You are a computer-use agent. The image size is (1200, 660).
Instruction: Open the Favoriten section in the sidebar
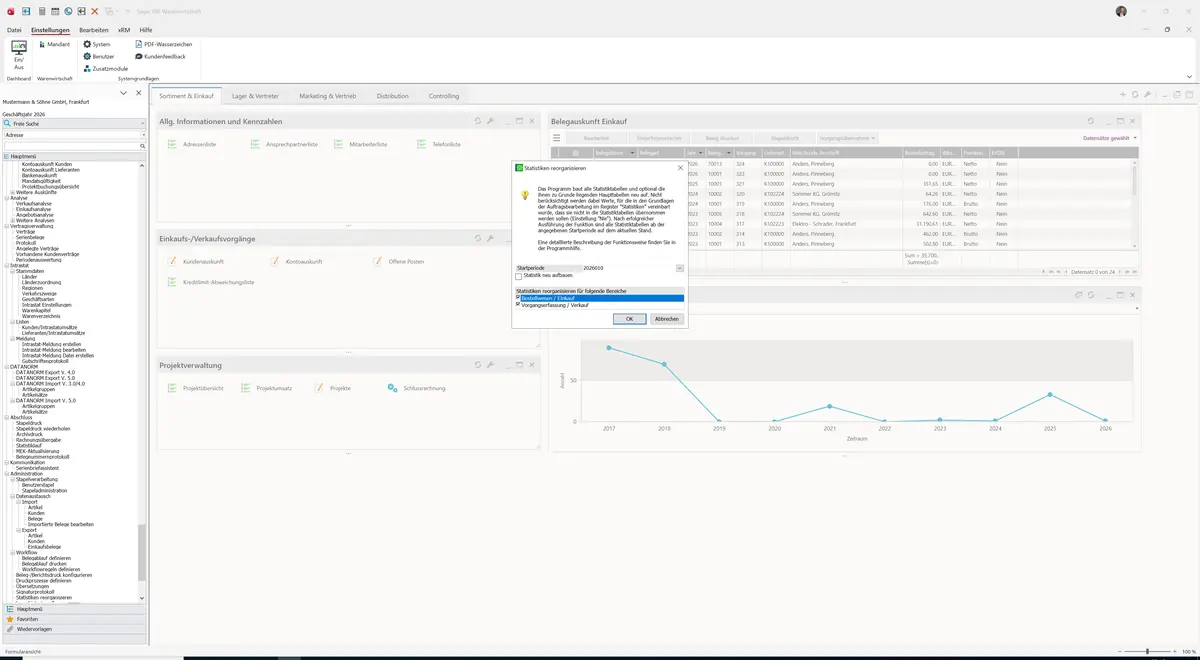click(x=73, y=619)
